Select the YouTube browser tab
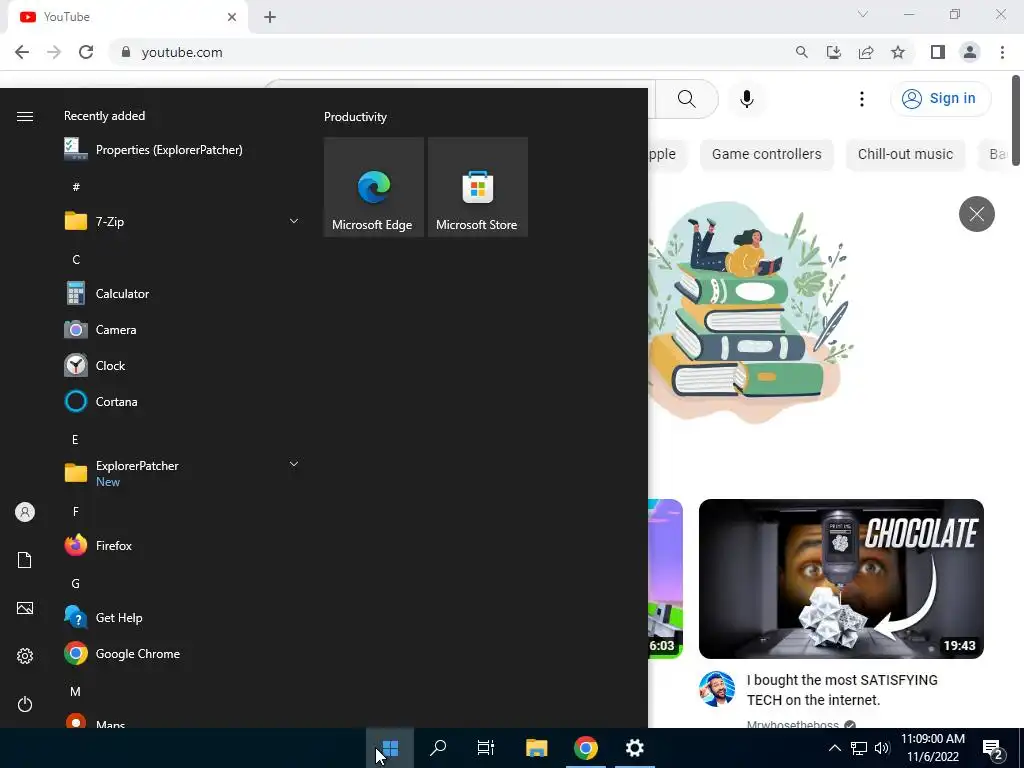Image resolution: width=1024 pixels, height=768 pixels. tap(128, 17)
